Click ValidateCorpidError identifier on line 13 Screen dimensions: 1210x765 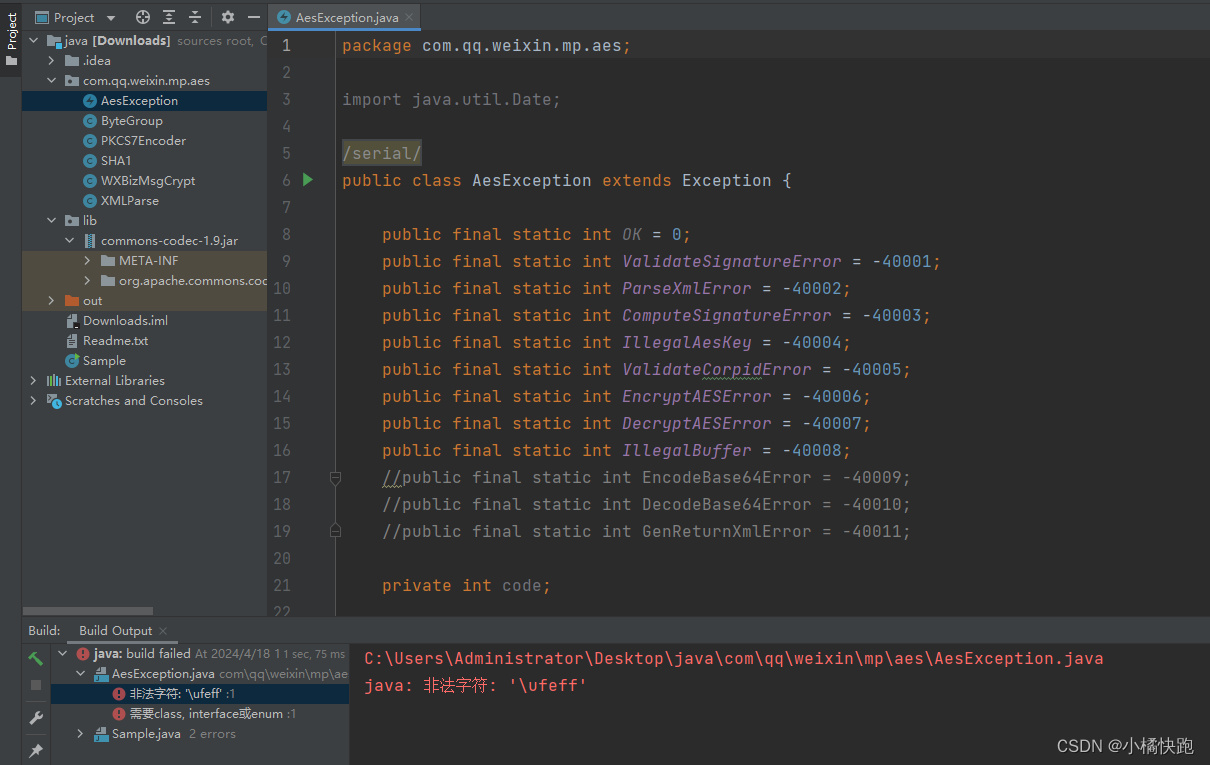(x=717, y=369)
